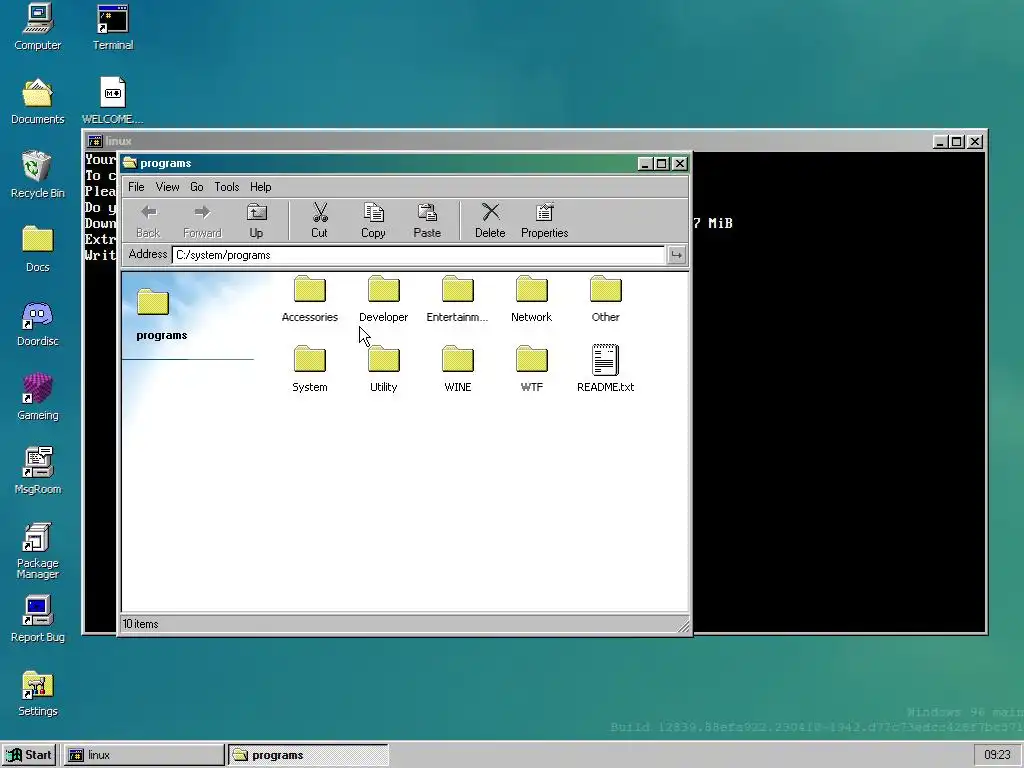Click the Cut scissors icon
This screenshot has width=1024, height=768.
click(x=319, y=212)
